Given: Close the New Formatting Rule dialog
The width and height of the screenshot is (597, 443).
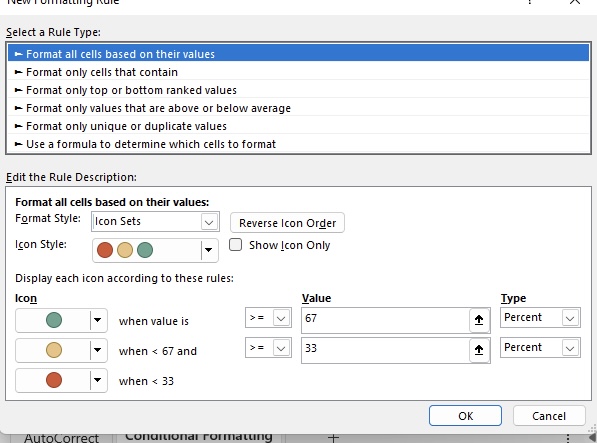Looking at the screenshot, I should coord(575,2).
